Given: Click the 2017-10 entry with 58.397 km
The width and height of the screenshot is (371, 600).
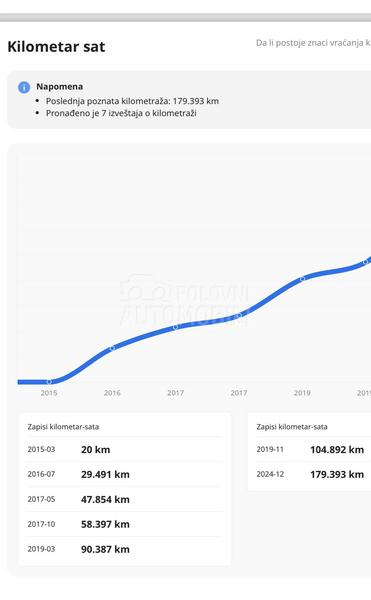Looking at the screenshot, I should [124, 524].
